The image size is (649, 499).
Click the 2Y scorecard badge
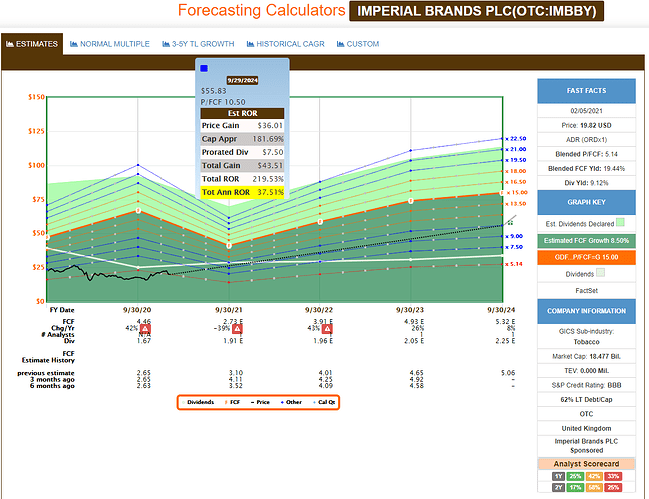[558, 487]
